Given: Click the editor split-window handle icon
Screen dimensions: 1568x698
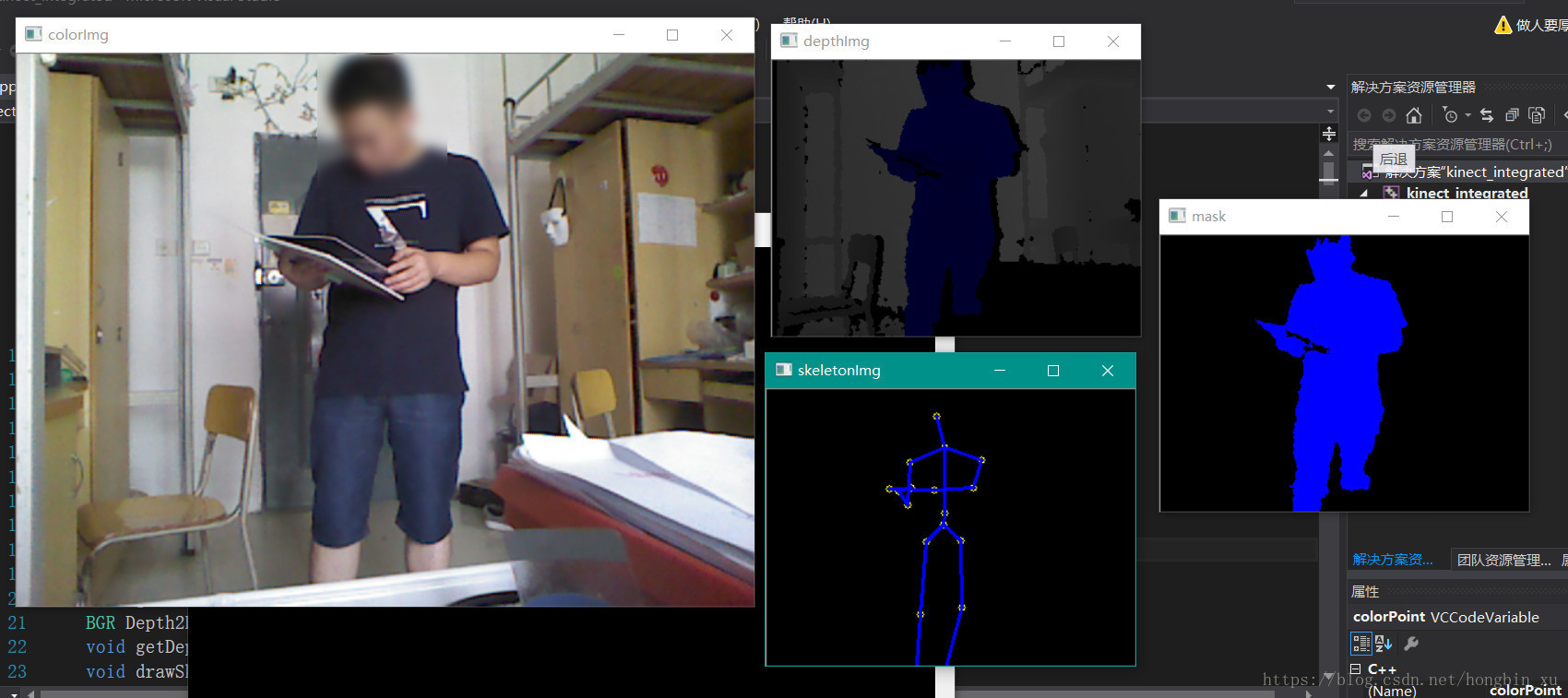Looking at the screenshot, I should [x=1329, y=134].
